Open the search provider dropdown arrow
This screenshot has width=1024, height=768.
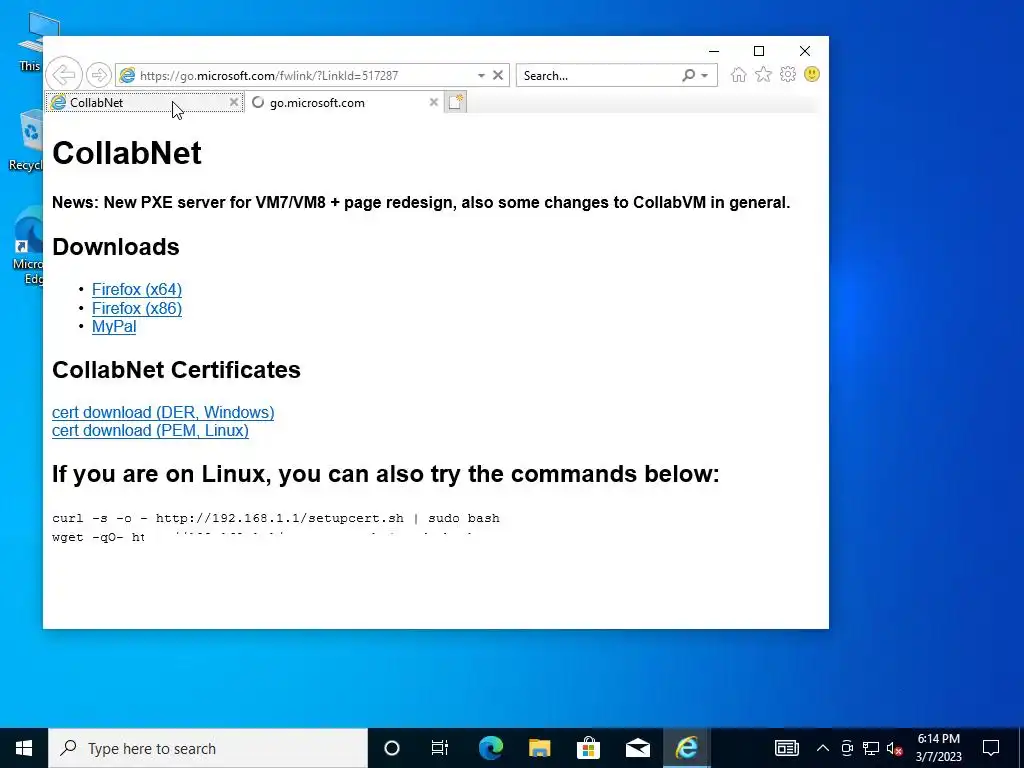705,76
